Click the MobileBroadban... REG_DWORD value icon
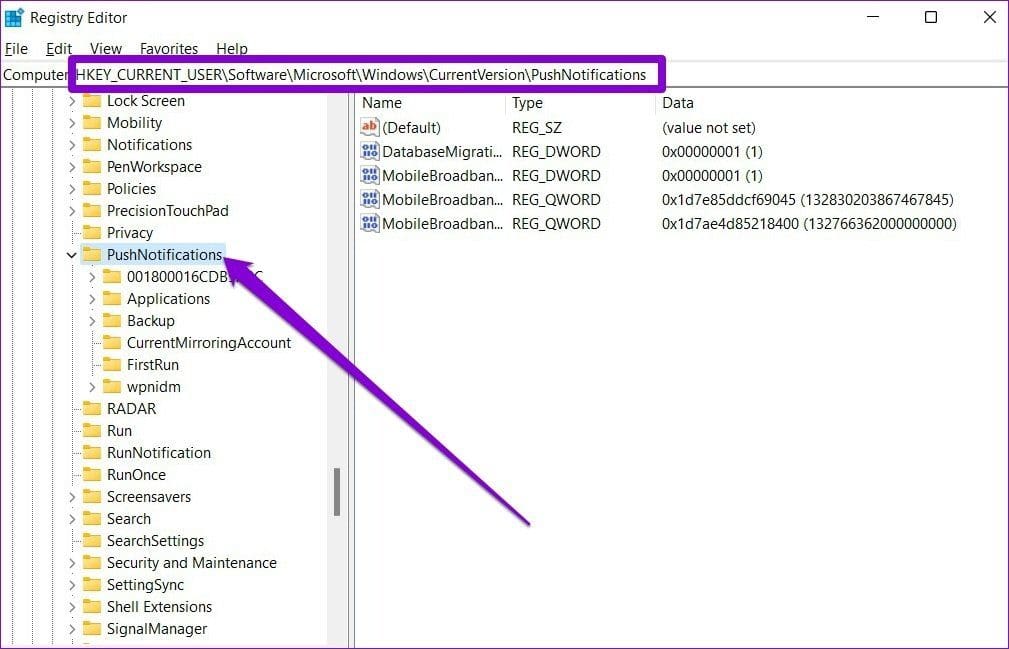Image resolution: width=1009 pixels, height=649 pixels. (x=369, y=175)
